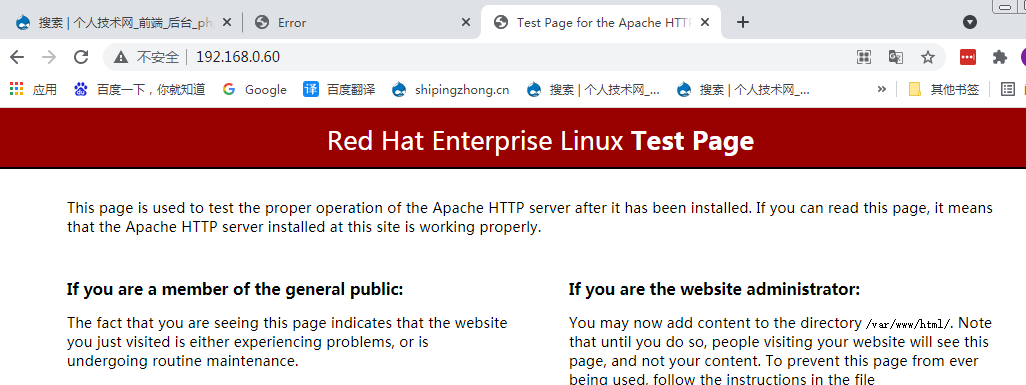Open the tab search dropdown
This screenshot has width=1026, height=385.
(970, 22)
